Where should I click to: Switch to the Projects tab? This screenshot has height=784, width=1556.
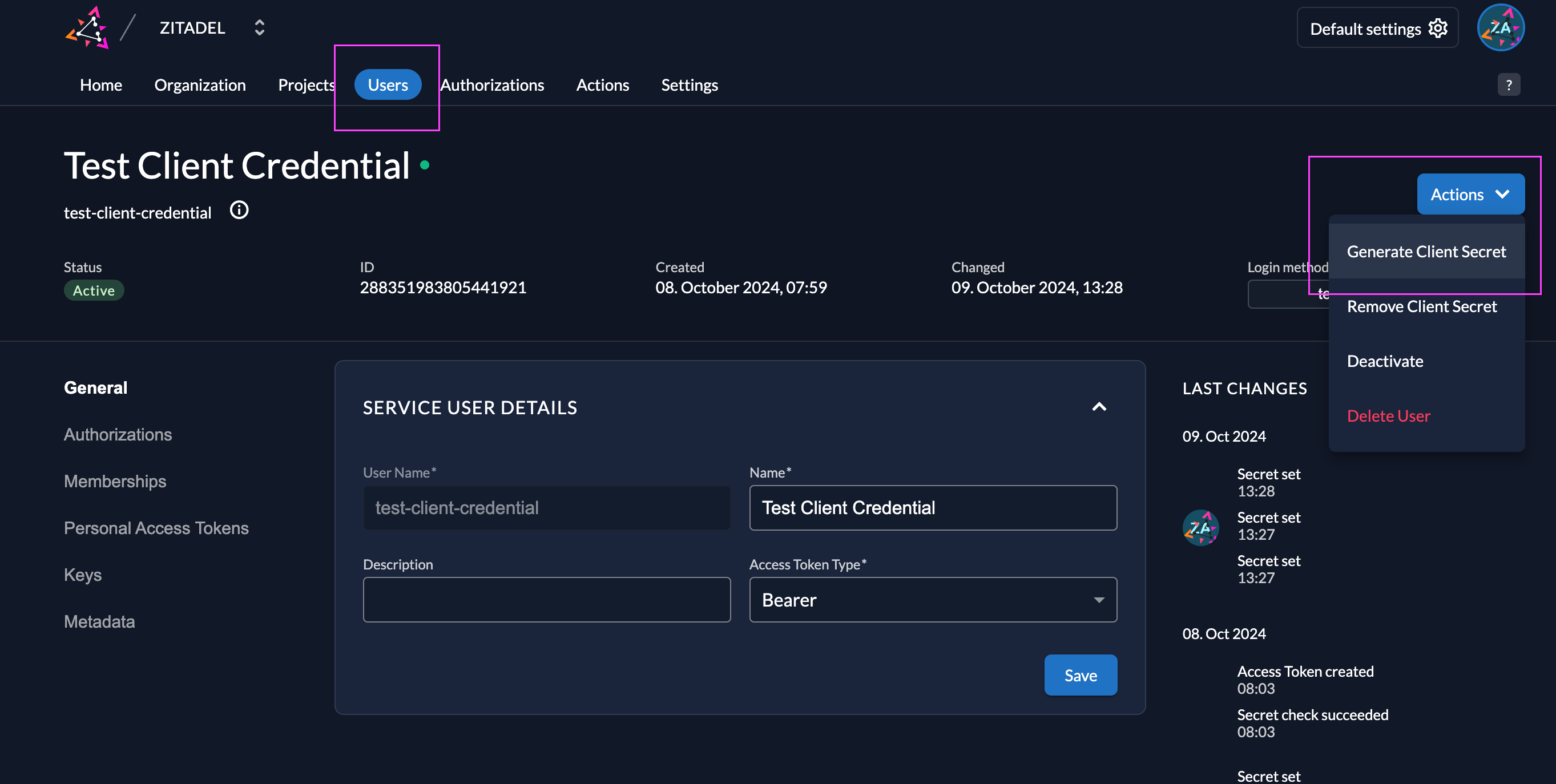tap(307, 85)
